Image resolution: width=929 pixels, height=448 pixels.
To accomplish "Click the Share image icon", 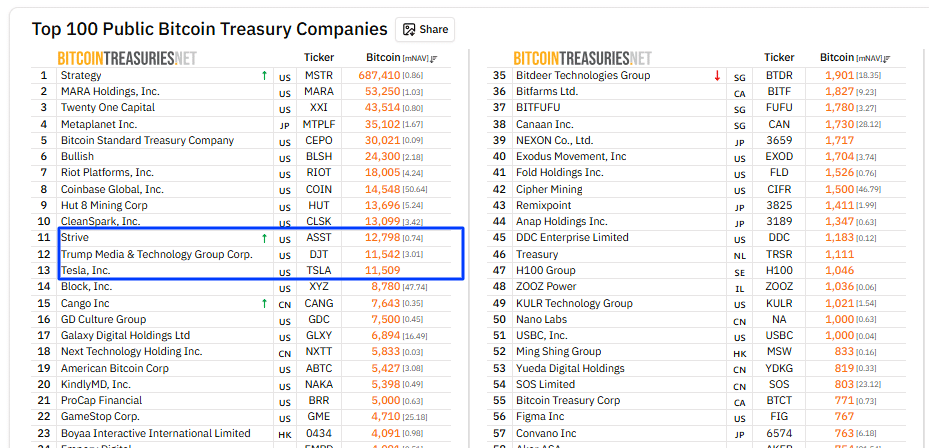I will point(409,30).
